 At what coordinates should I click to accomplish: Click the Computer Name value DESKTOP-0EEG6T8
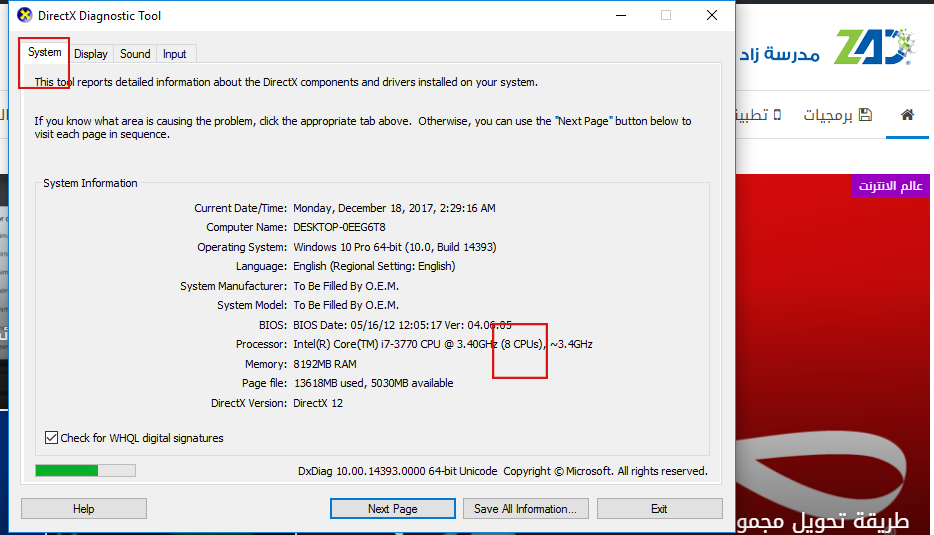pyautogui.click(x=339, y=227)
